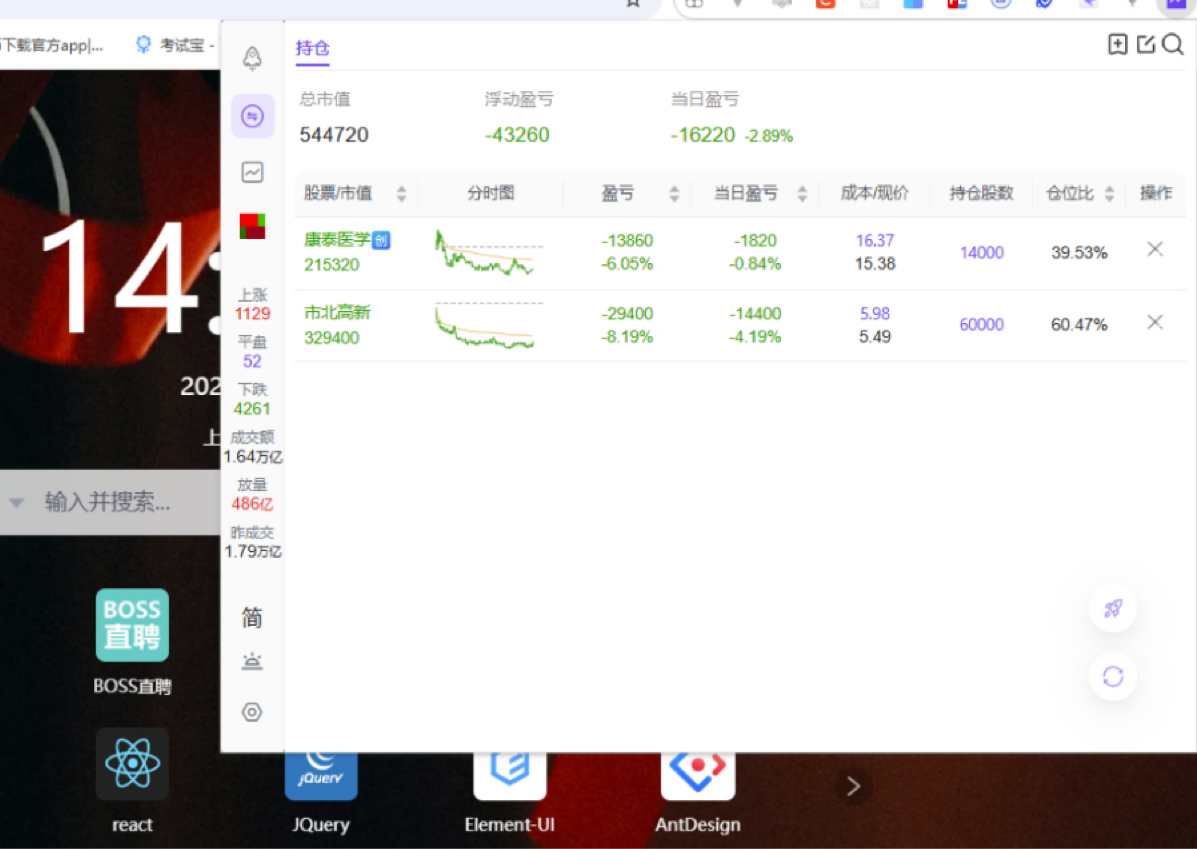
Task: Click floating loss -43260 value
Action: pos(517,135)
